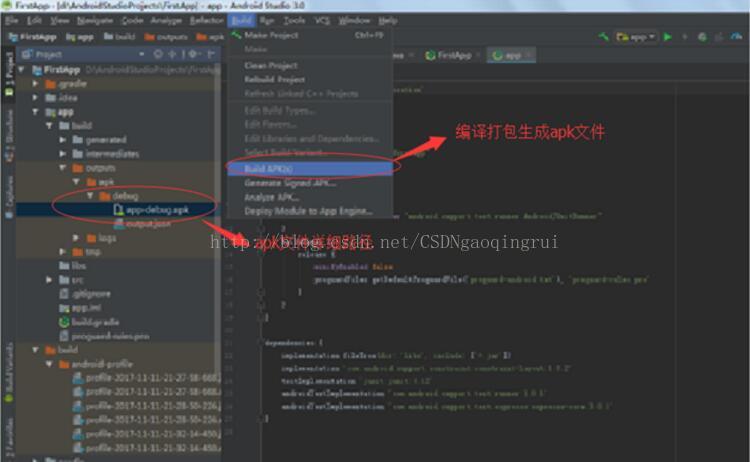Viewport: 750px width, 462px height.
Task: Open the Navigate menu
Action: [x=95, y=21]
